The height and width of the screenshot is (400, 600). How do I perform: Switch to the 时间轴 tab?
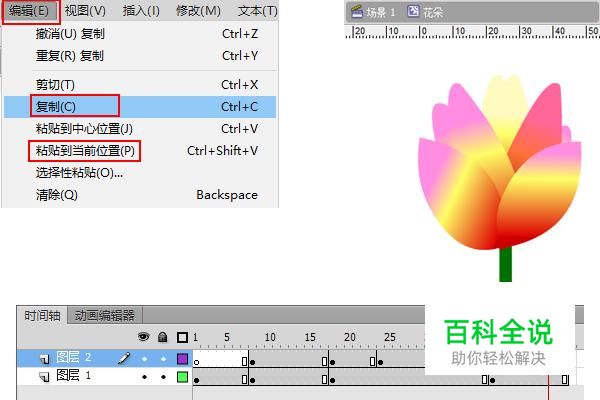(42, 315)
